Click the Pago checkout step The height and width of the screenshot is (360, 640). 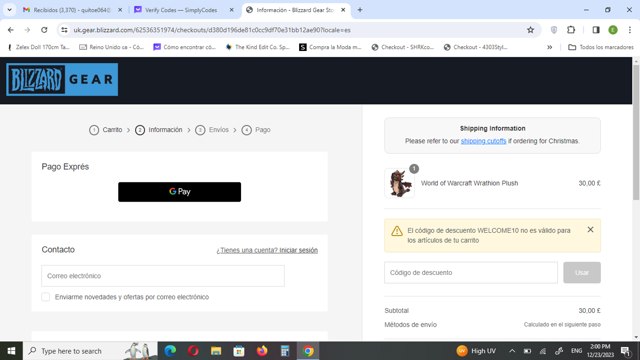(256, 130)
